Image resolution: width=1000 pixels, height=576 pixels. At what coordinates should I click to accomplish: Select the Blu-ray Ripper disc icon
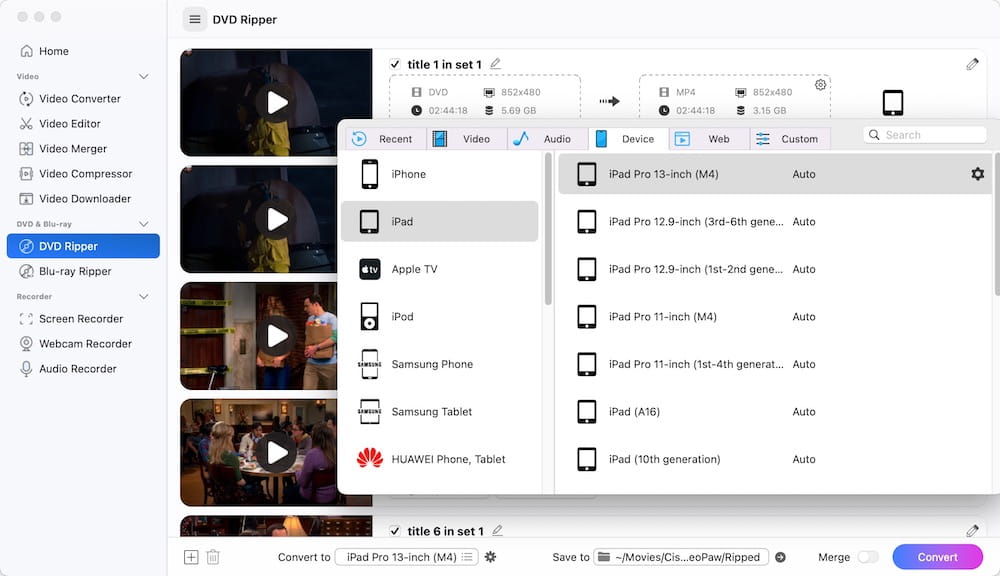coord(26,271)
